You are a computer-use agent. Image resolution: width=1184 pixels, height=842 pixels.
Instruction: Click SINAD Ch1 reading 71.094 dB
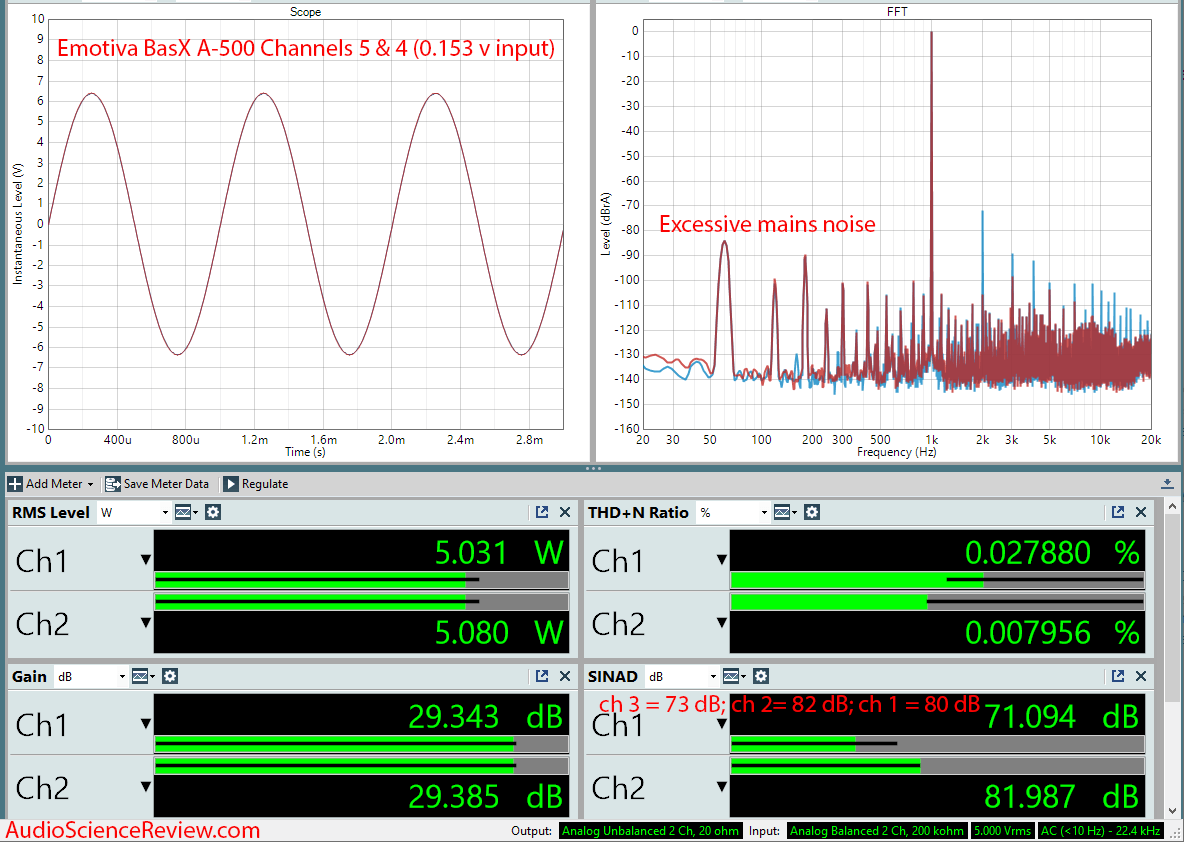(1062, 717)
